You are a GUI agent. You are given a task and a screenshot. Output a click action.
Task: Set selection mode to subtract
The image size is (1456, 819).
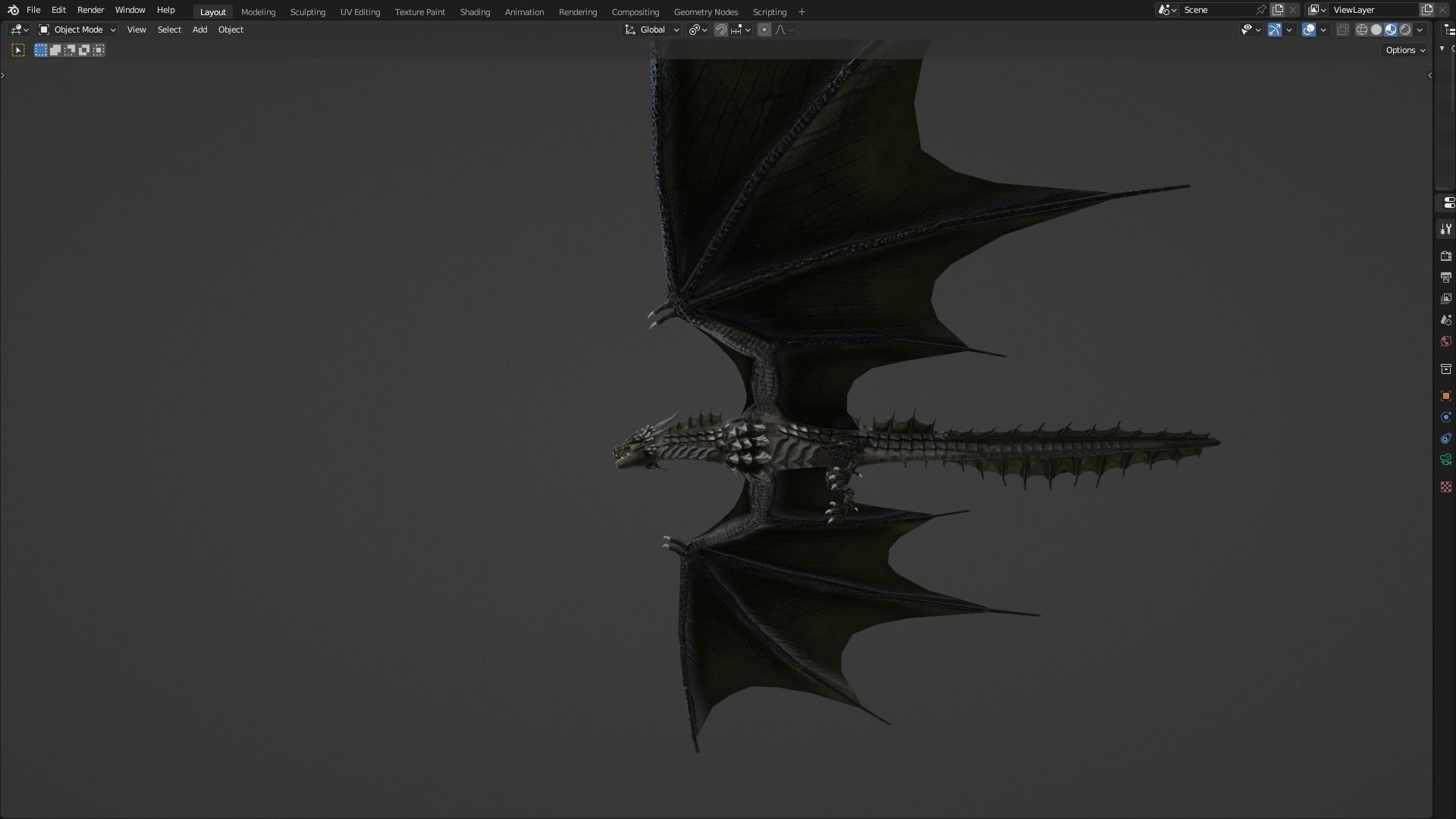point(70,50)
